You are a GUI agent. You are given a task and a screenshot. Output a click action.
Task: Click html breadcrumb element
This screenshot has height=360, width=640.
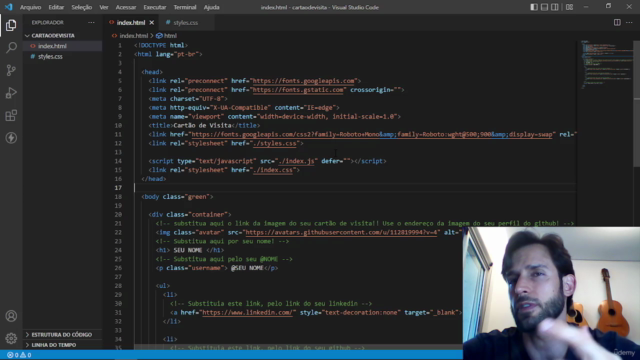click(167, 36)
